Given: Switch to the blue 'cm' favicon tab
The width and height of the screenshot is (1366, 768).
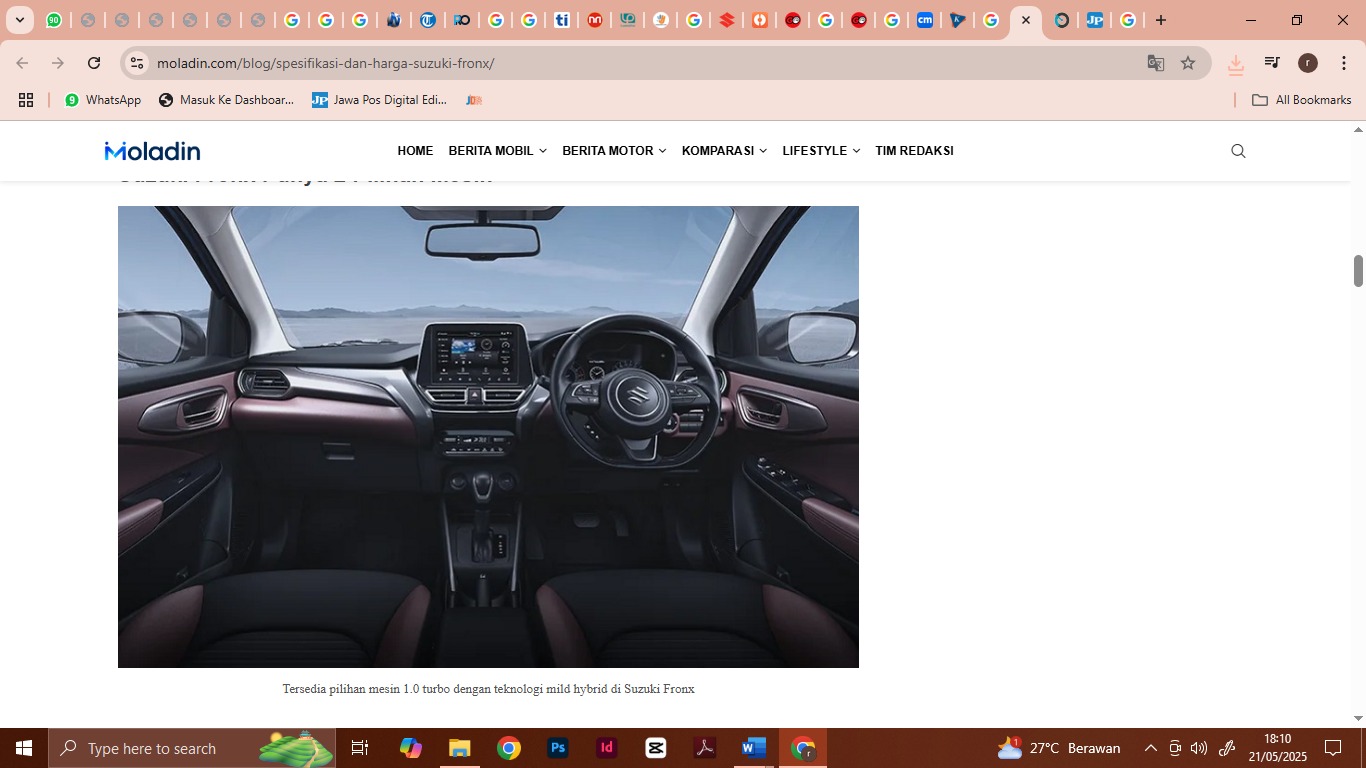Looking at the screenshot, I should click(925, 20).
